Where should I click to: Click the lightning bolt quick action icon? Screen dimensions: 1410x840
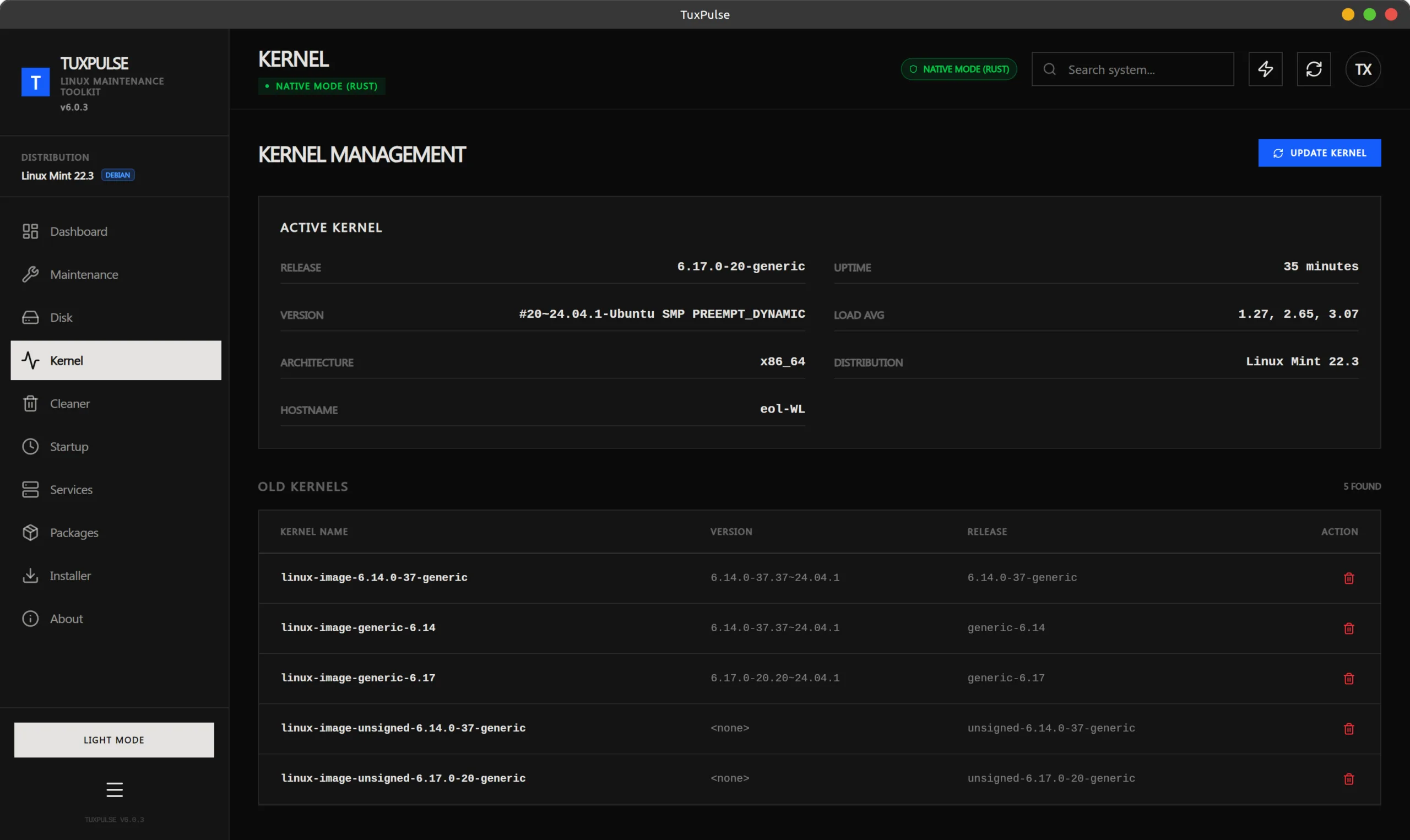pyautogui.click(x=1265, y=69)
